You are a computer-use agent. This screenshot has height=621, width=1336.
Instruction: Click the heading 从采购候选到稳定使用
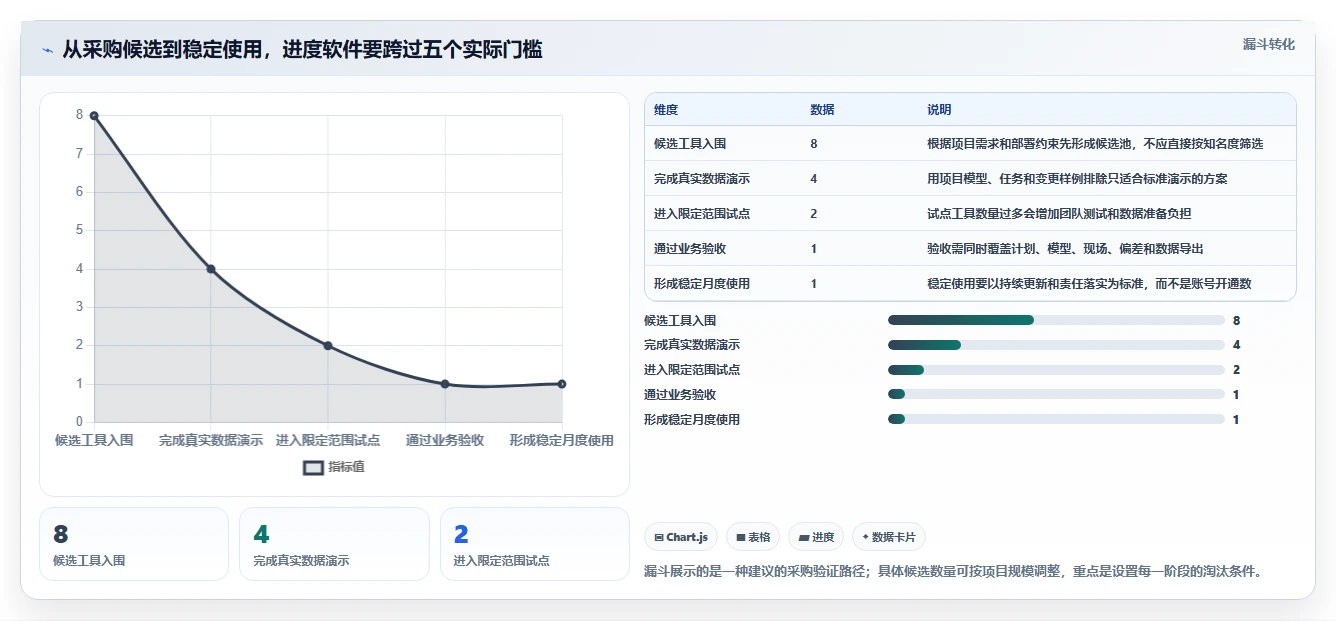302,50
